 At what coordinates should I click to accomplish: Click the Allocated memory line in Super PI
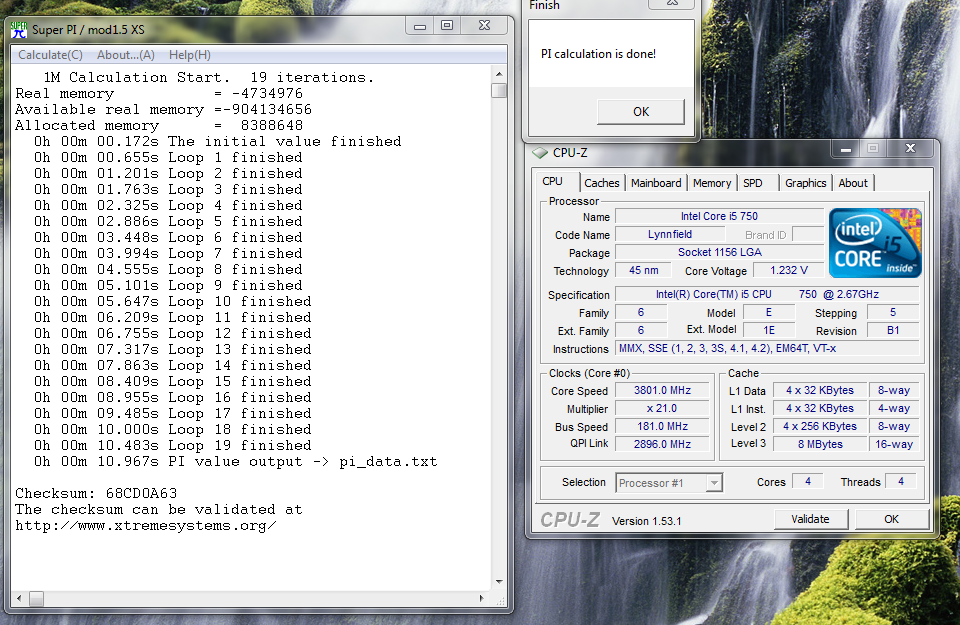[x=159, y=125]
